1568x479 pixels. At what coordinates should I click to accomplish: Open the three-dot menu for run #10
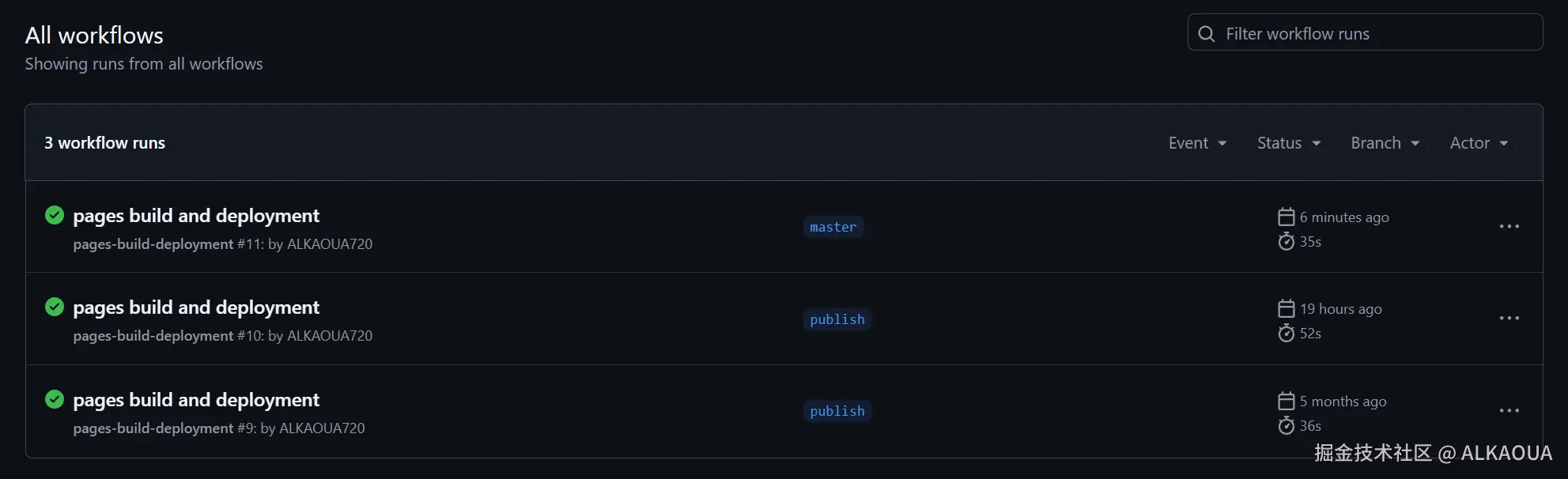point(1509,319)
